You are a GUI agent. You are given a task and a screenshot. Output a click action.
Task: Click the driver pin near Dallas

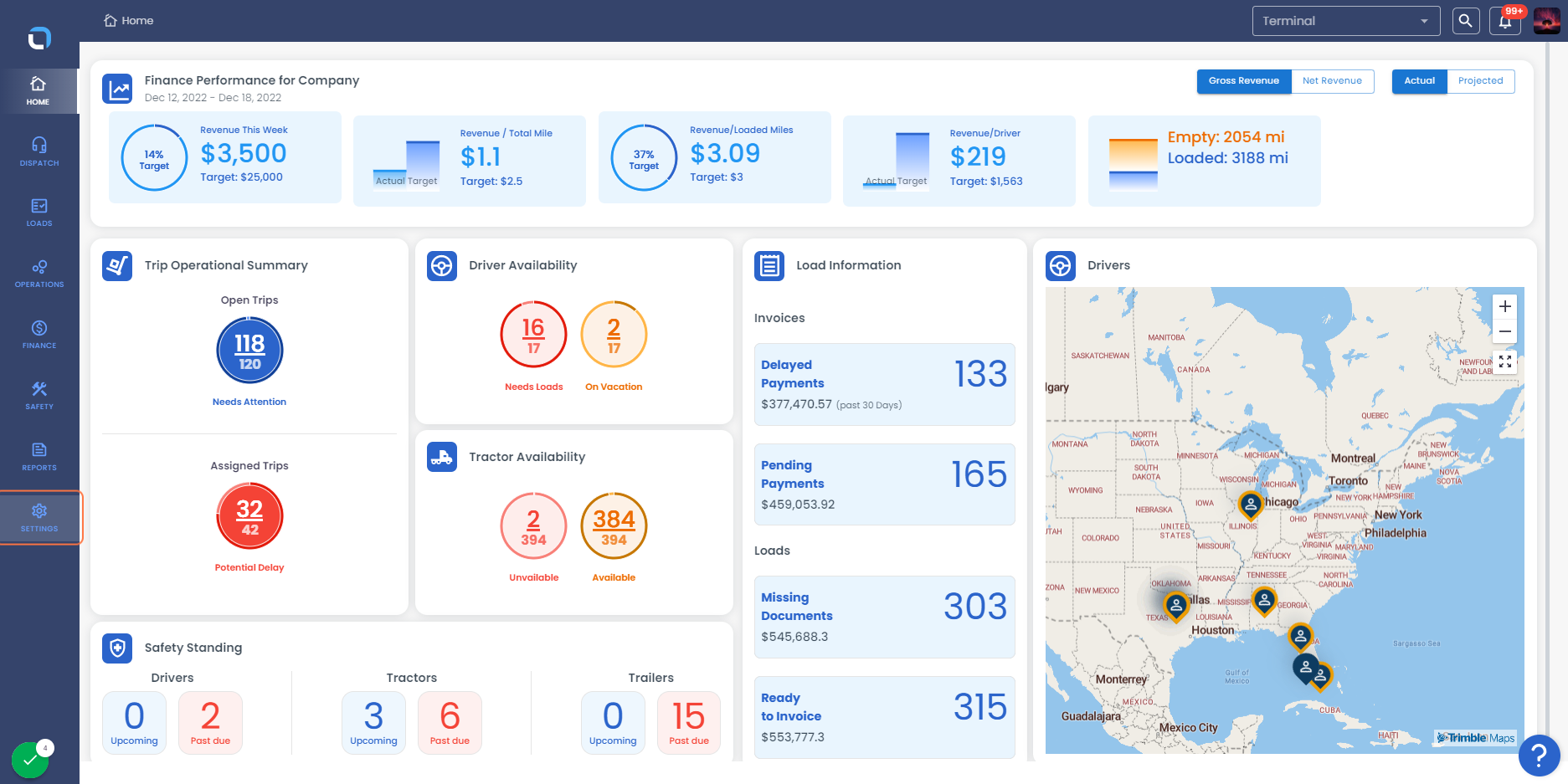click(x=1176, y=605)
